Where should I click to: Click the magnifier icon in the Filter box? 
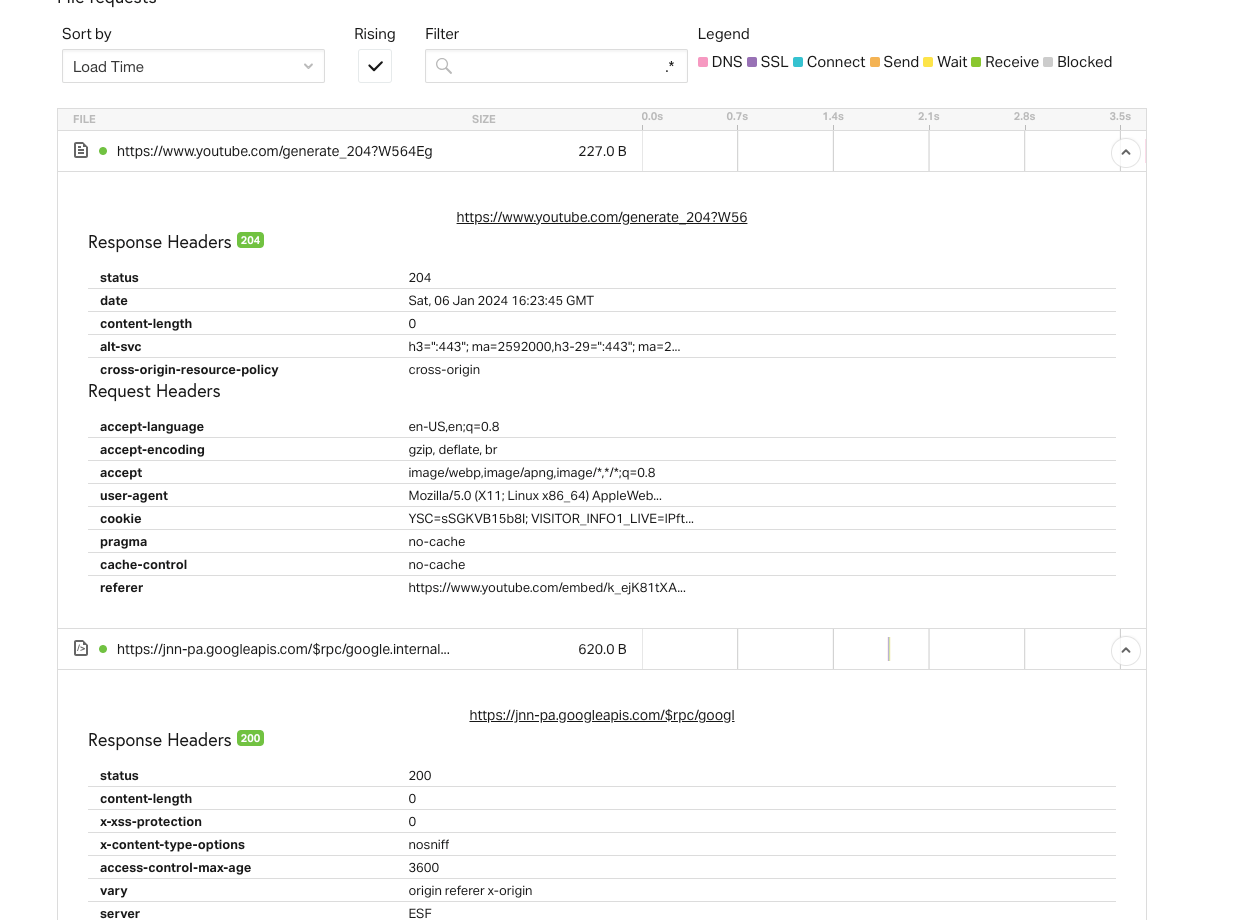coord(444,66)
